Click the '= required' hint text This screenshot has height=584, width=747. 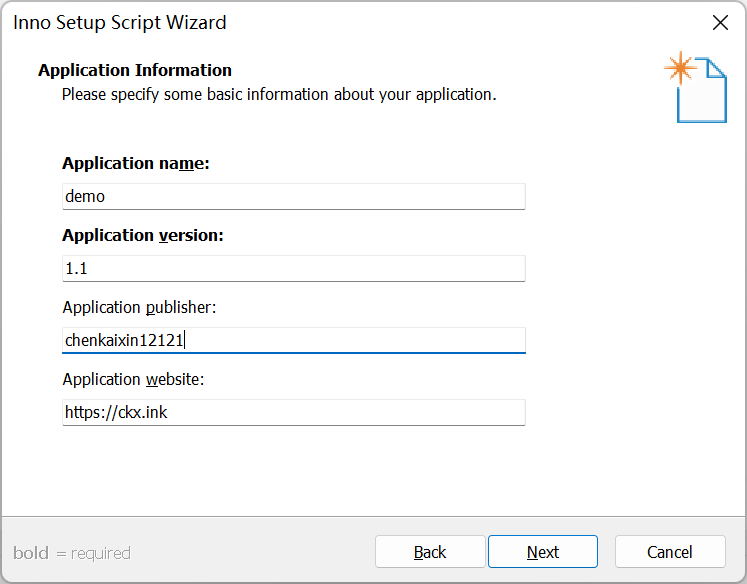93,553
